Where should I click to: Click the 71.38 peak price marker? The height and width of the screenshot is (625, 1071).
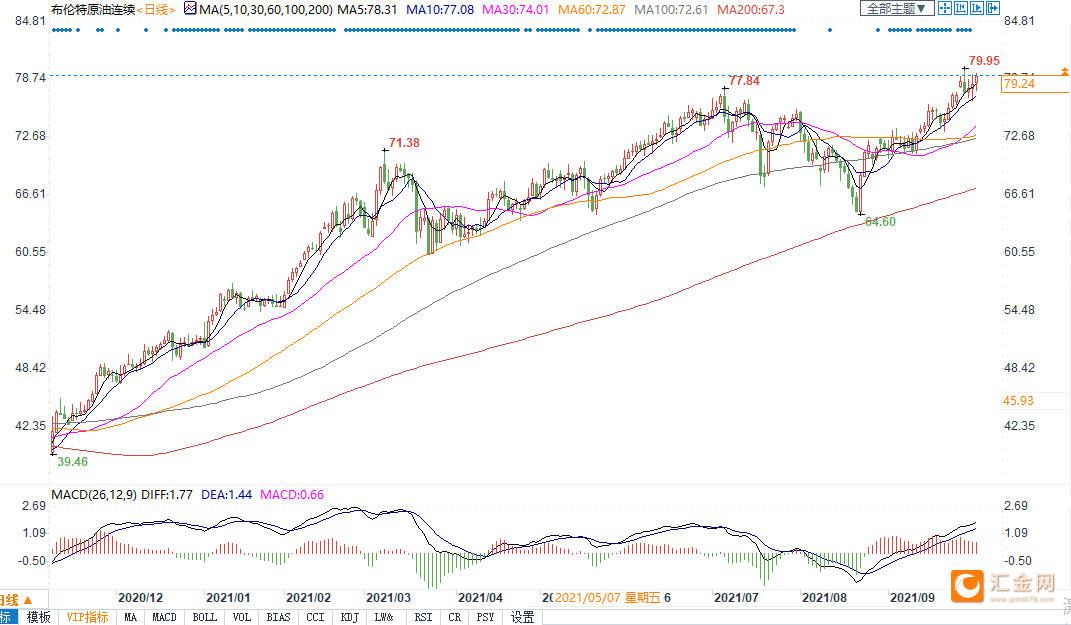(x=404, y=143)
